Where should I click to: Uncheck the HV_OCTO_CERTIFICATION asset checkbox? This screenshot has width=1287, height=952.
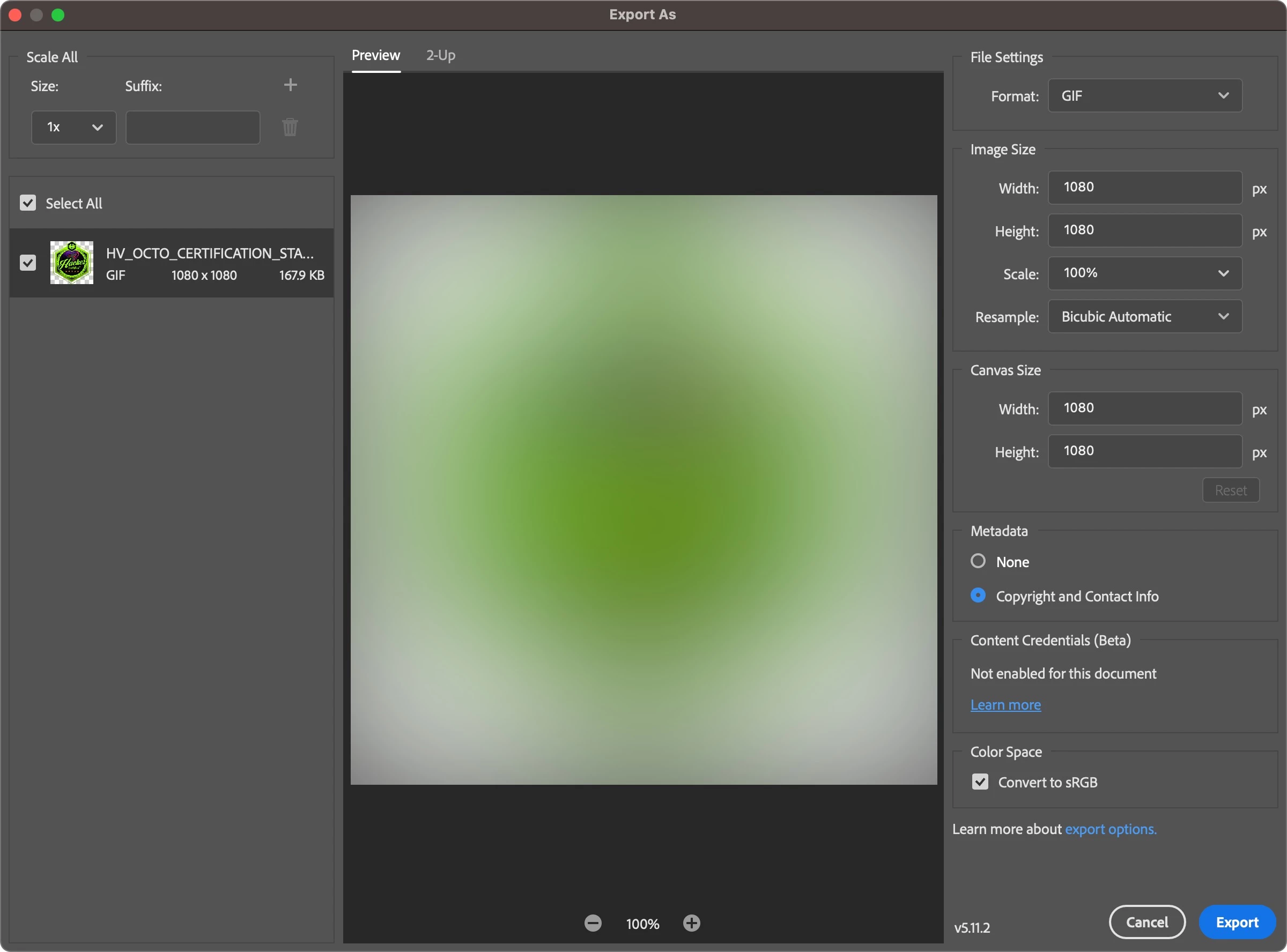28,263
